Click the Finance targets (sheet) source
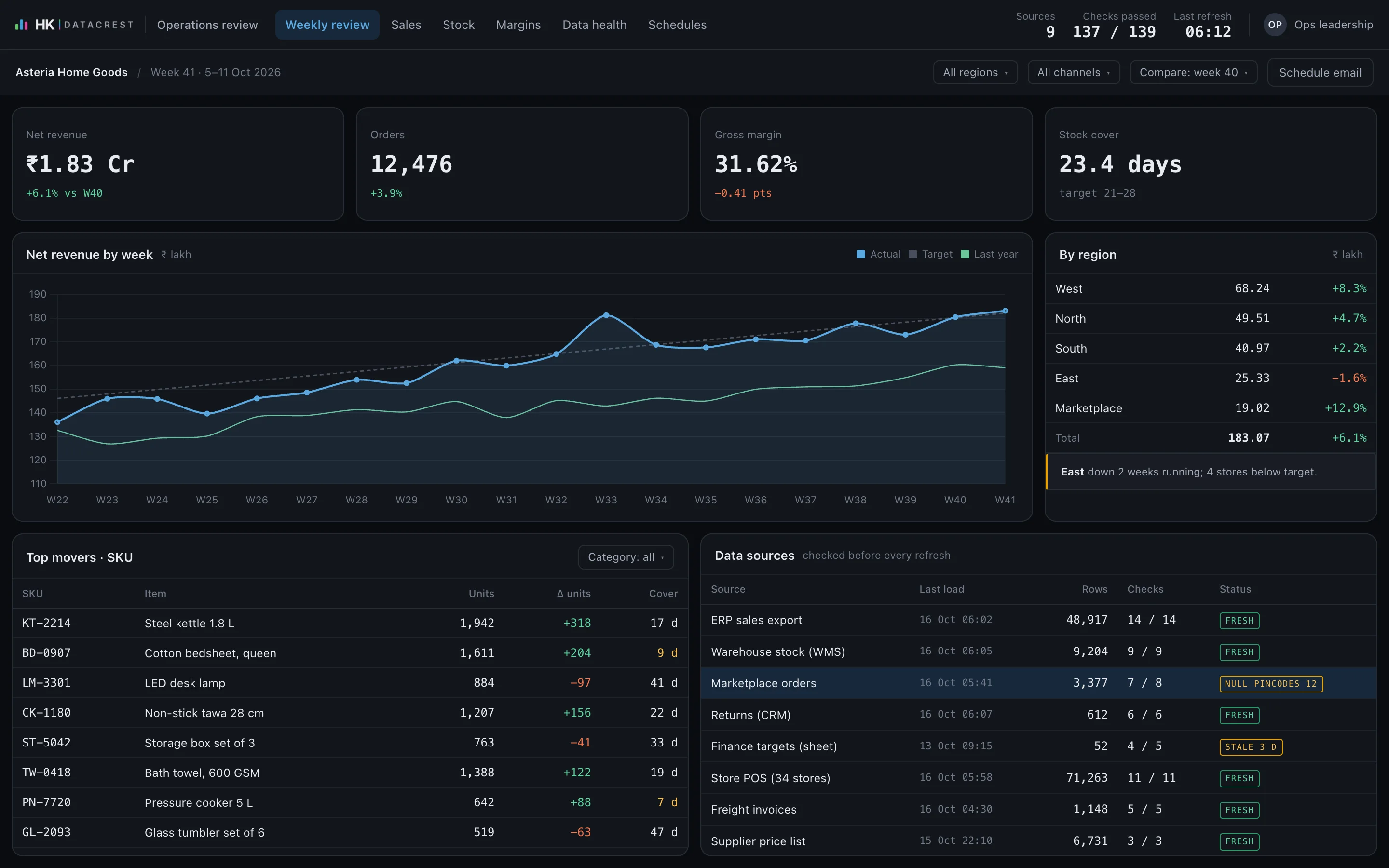Viewport: 1389px width, 868px height. pos(774,746)
